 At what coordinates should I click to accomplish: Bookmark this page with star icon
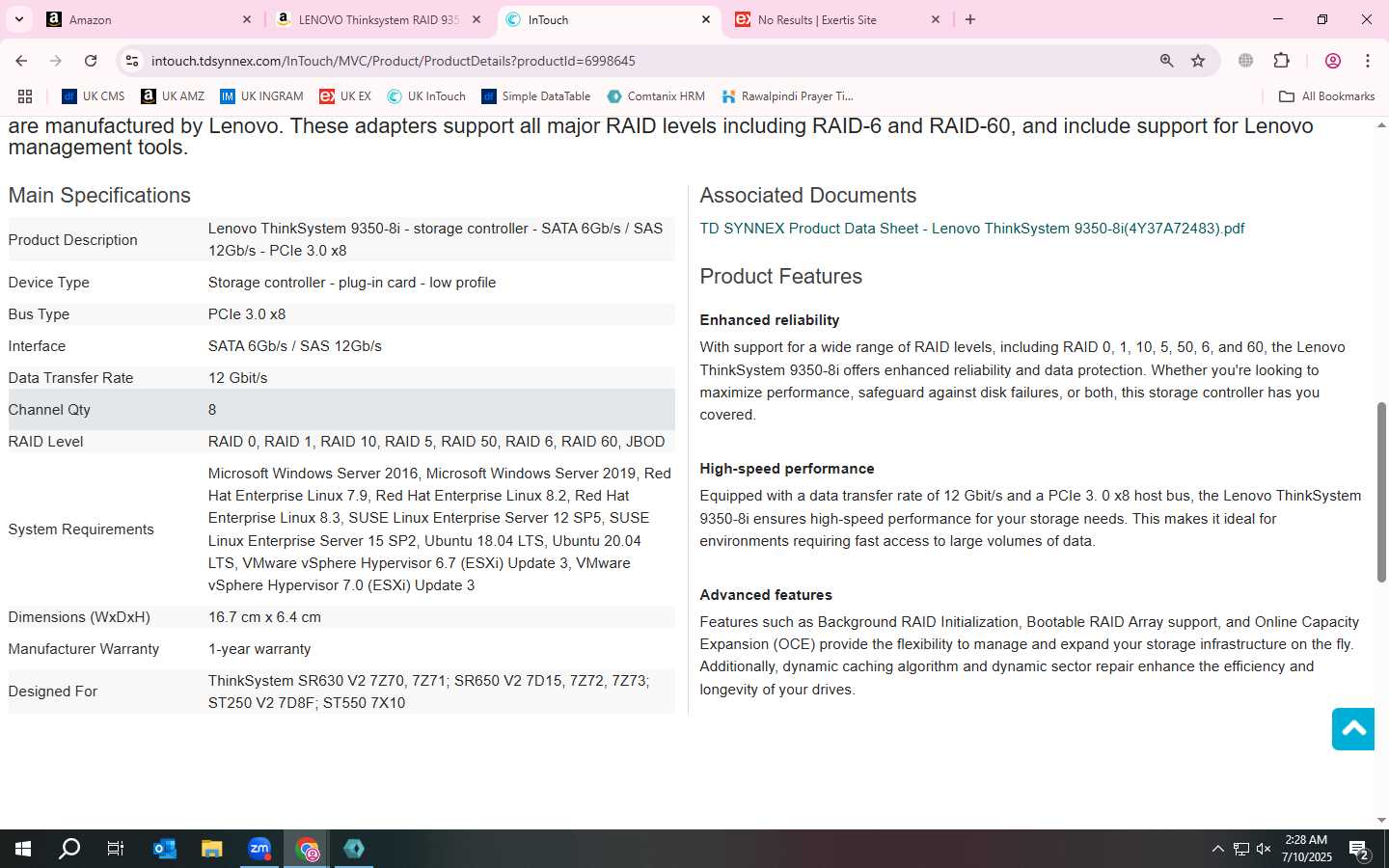[x=1198, y=61]
